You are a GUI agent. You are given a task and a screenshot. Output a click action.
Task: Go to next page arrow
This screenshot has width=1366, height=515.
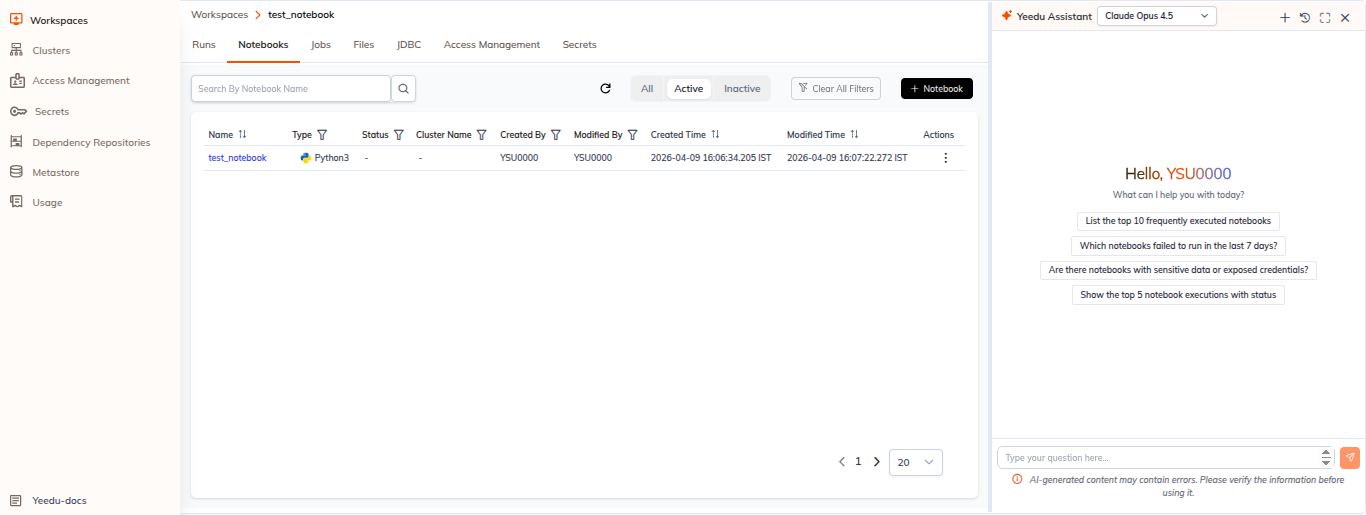pyautogui.click(x=877, y=462)
